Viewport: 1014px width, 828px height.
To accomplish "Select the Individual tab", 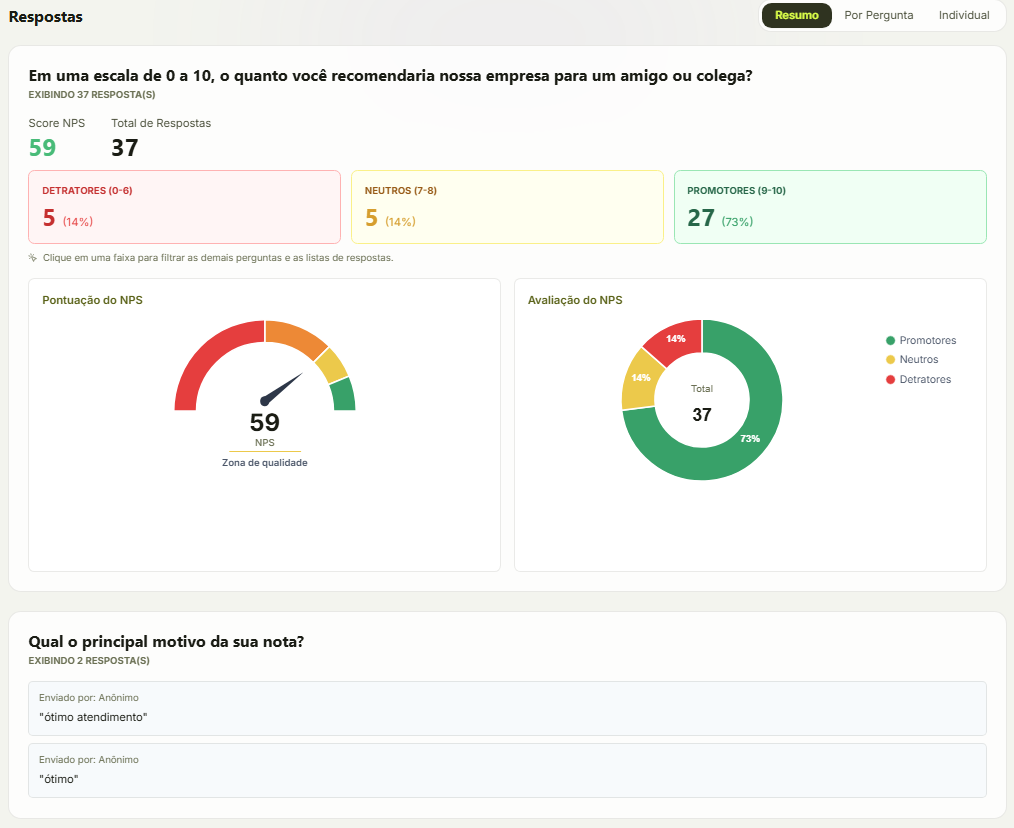I will point(964,16).
